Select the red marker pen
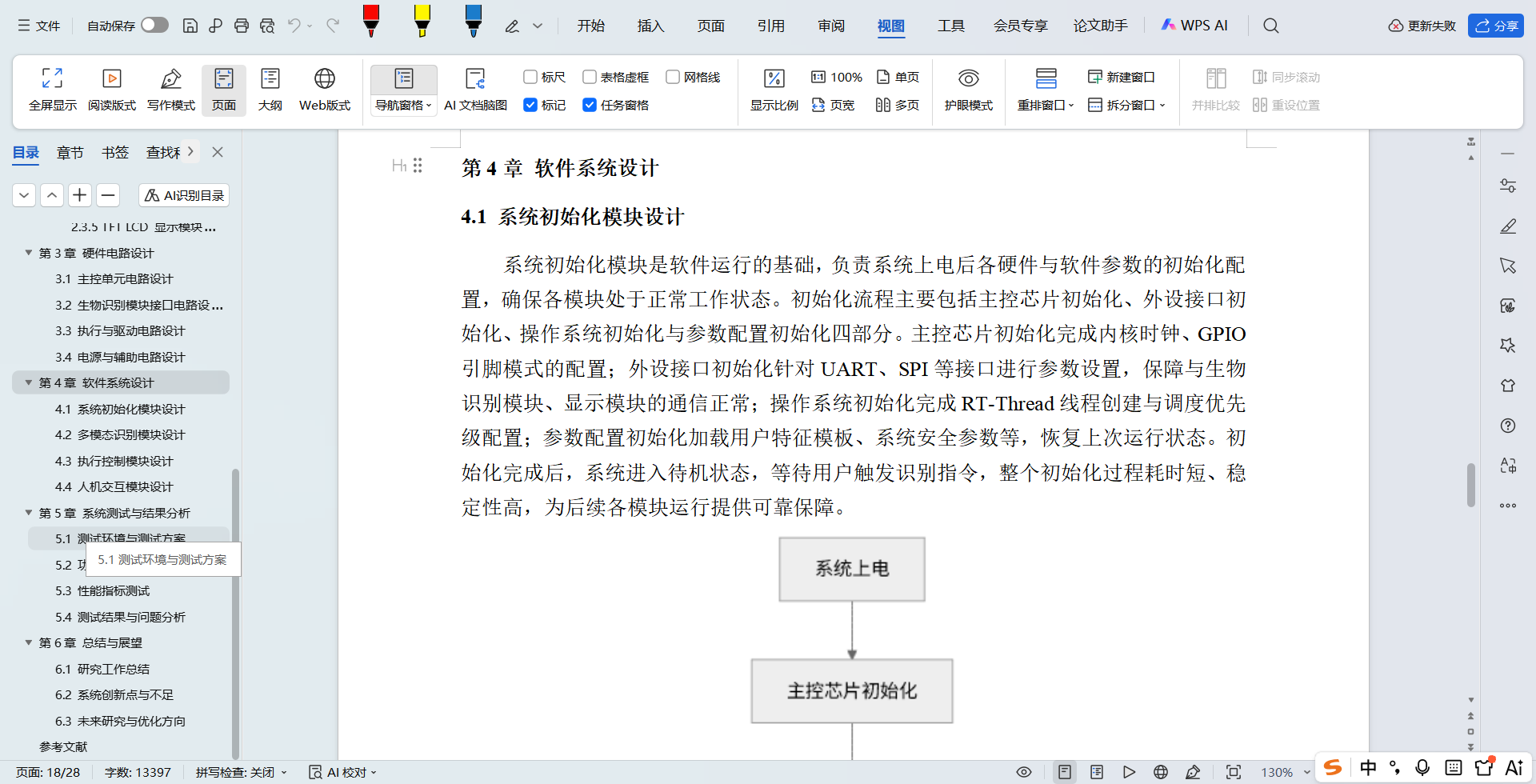Image resolution: width=1536 pixels, height=784 pixels. tap(371, 21)
